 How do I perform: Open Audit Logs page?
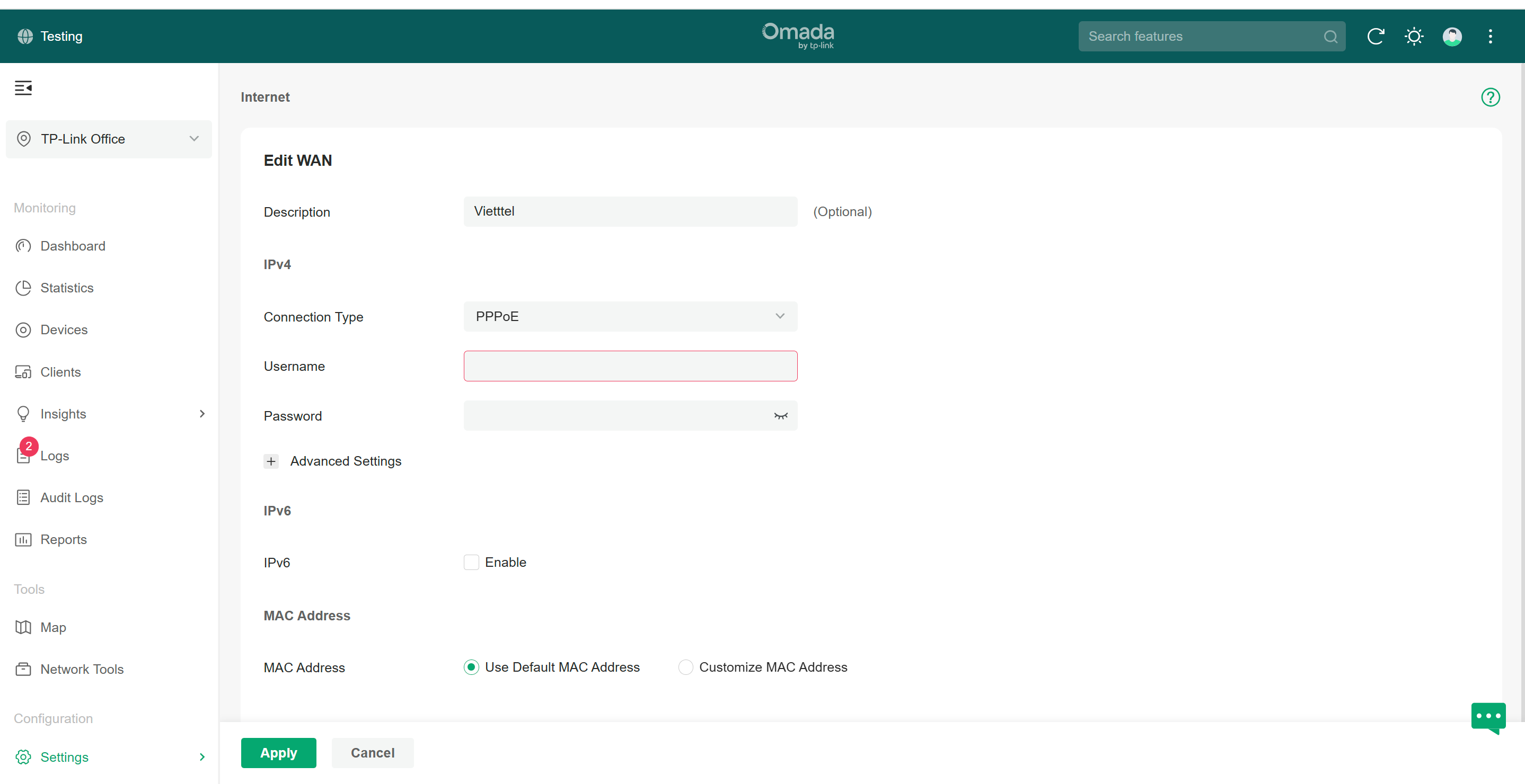click(72, 497)
